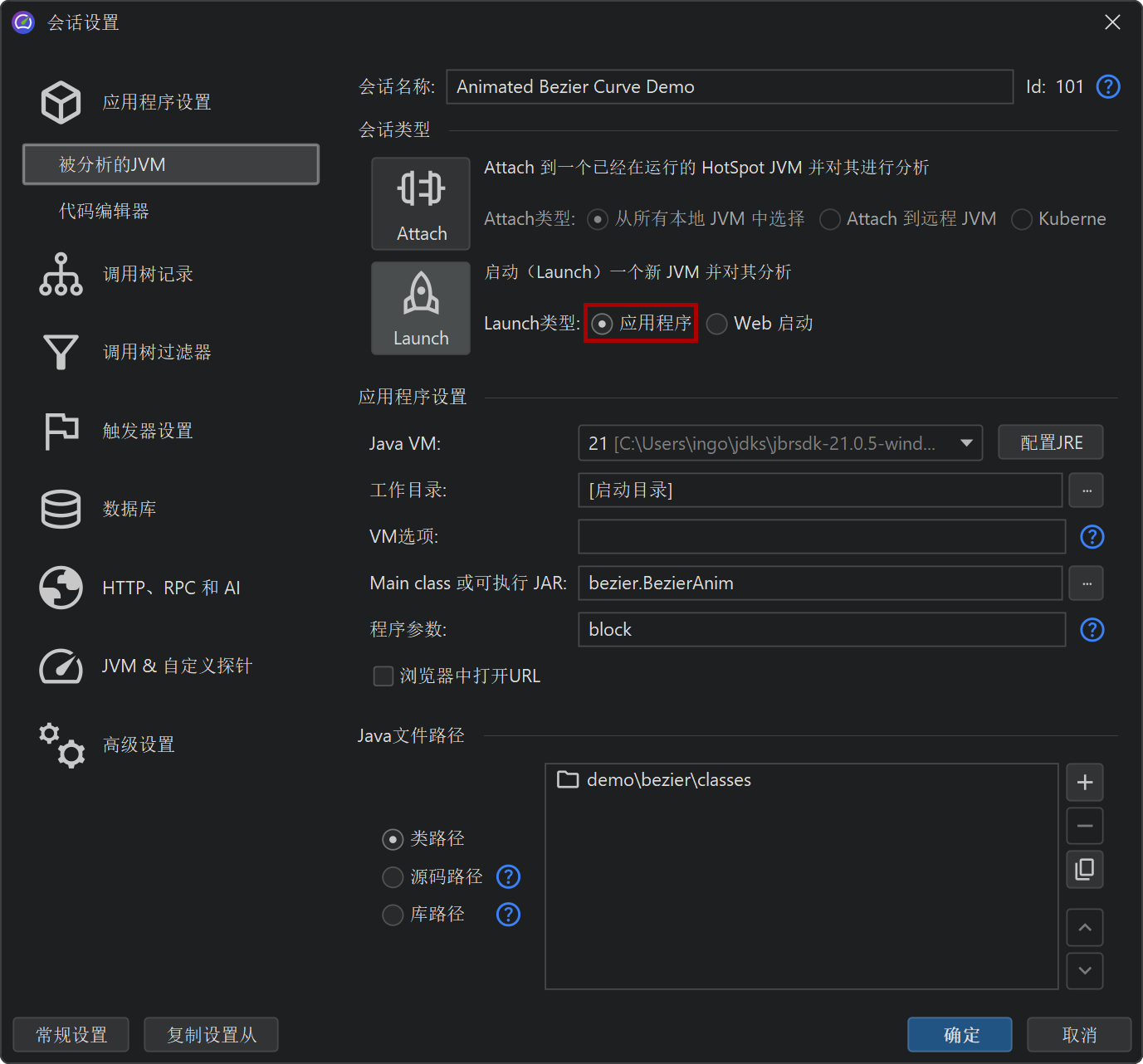Move the path entry up with the chevron
Image resolution: width=1143 pixels, height=1064 pixels.
pyautogui.click(x=1084, y=927)
